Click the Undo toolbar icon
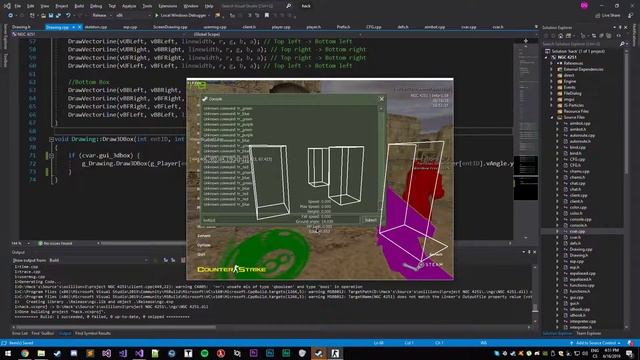This screenshot has height=360, width=640. tap(68, 16)
